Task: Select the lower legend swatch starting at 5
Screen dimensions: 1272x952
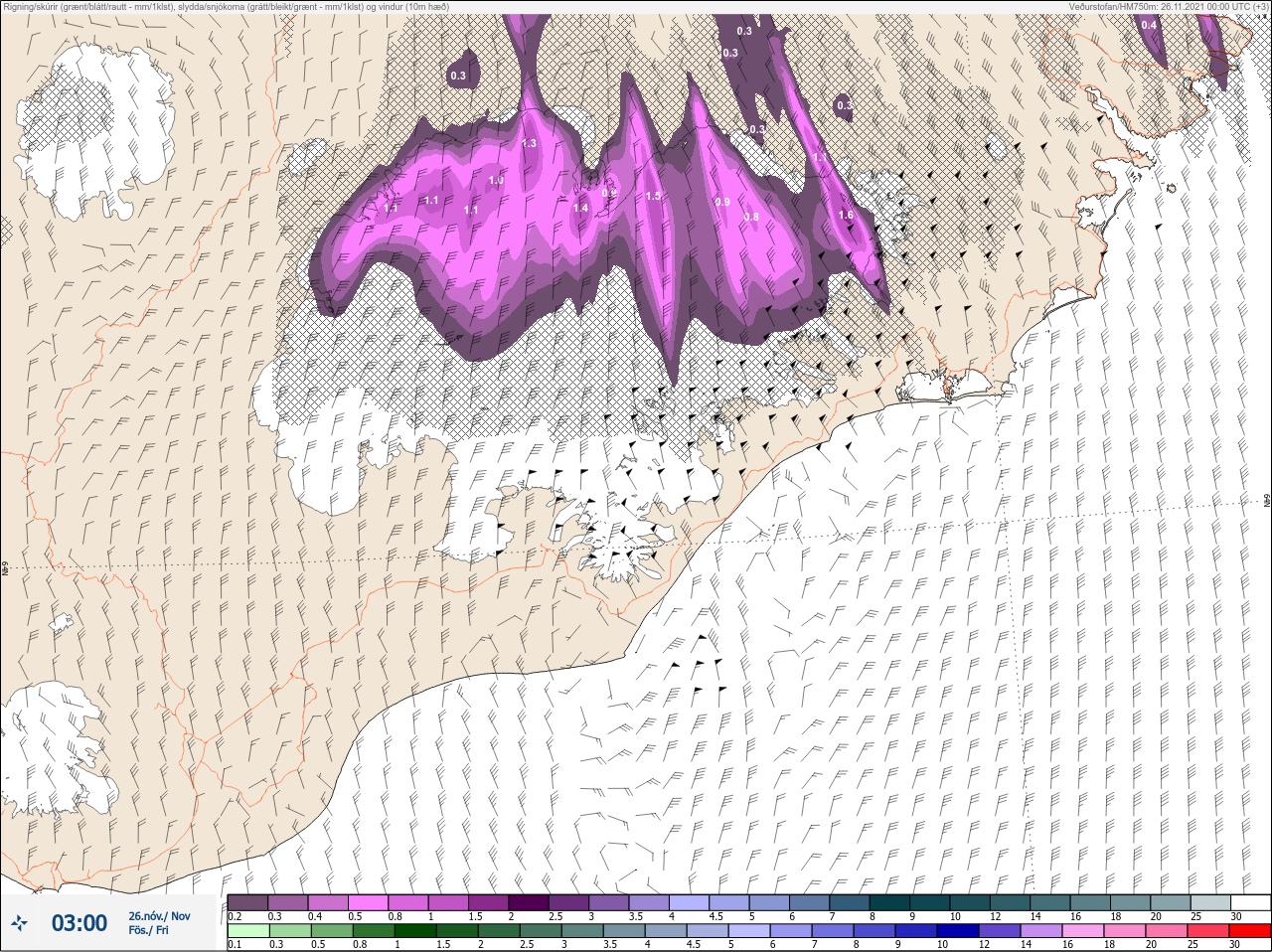Action: (x=749, y=931)
